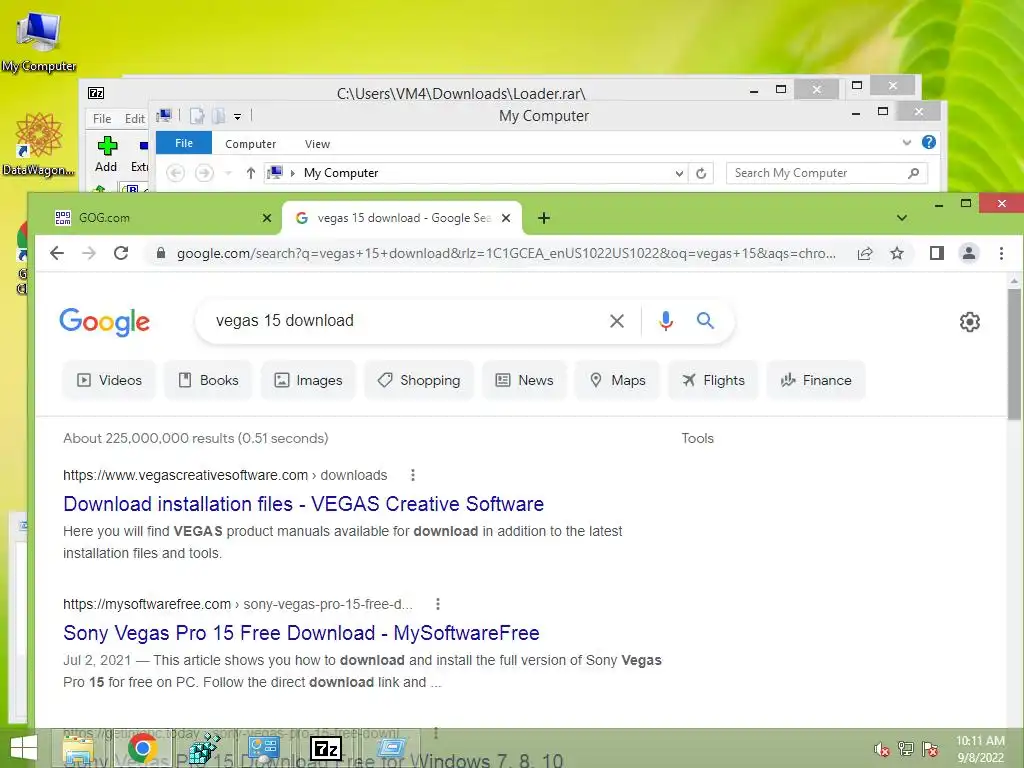This screenshot has height=768, width=1024.
Task: Open Chrome three-dot menu
Action: point(1001,253)
